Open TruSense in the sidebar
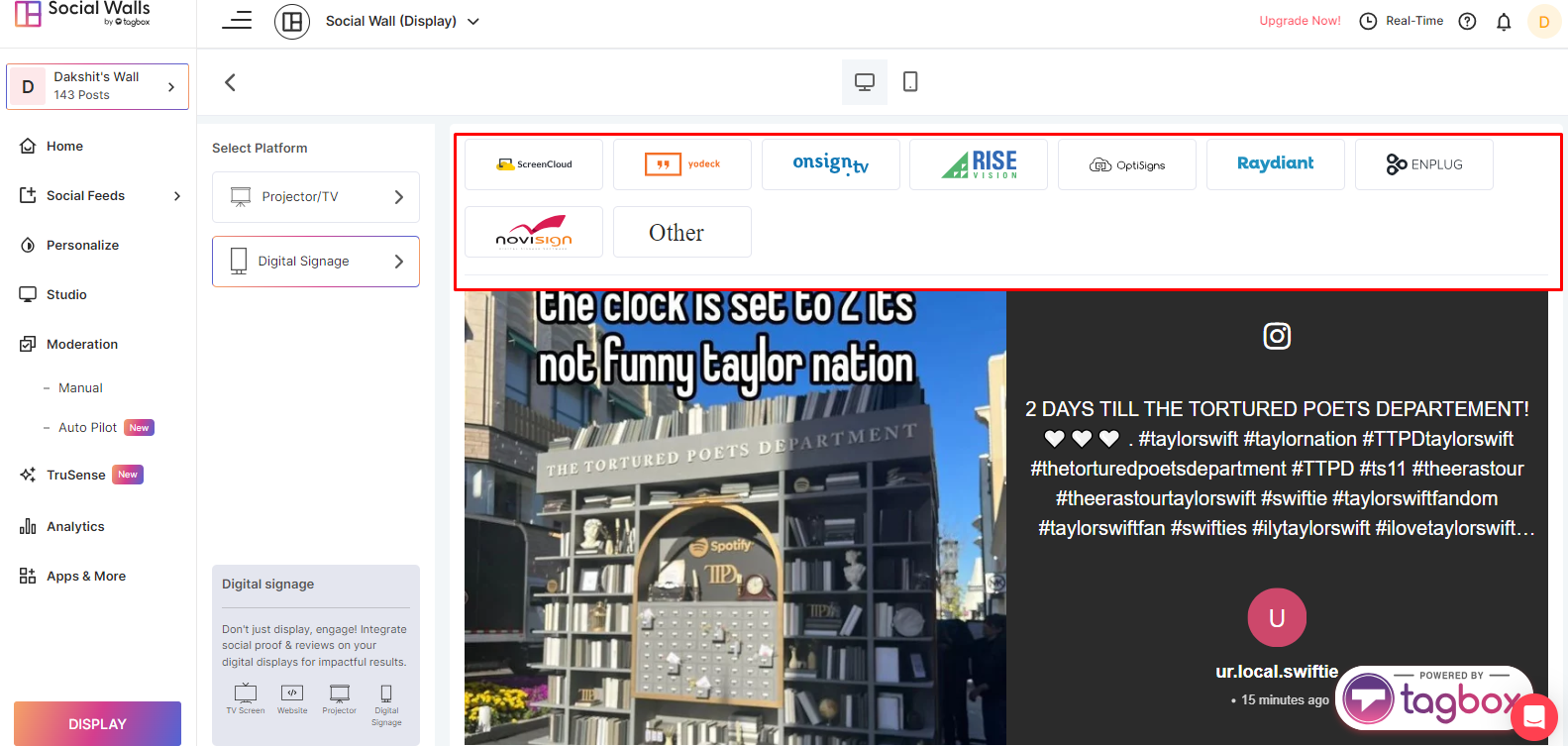The width and height of the screenshot is (1568, 746). (x=75, y=475)
